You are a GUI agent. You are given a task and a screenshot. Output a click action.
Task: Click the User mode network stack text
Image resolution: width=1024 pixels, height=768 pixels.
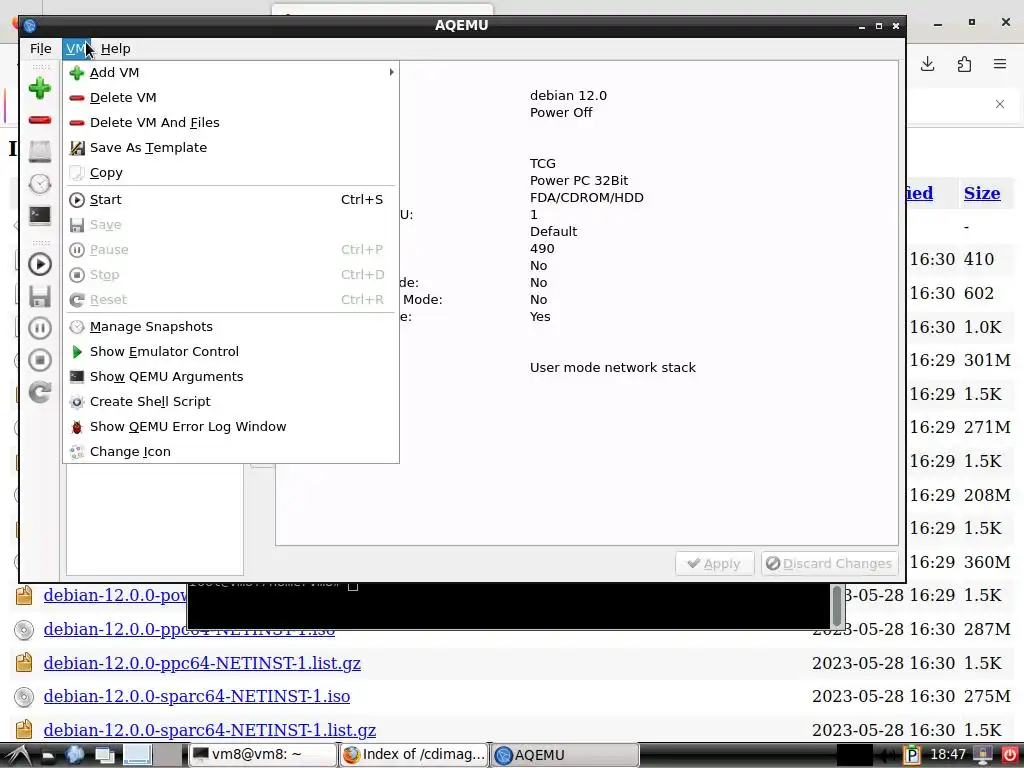[x=613, y=368]
